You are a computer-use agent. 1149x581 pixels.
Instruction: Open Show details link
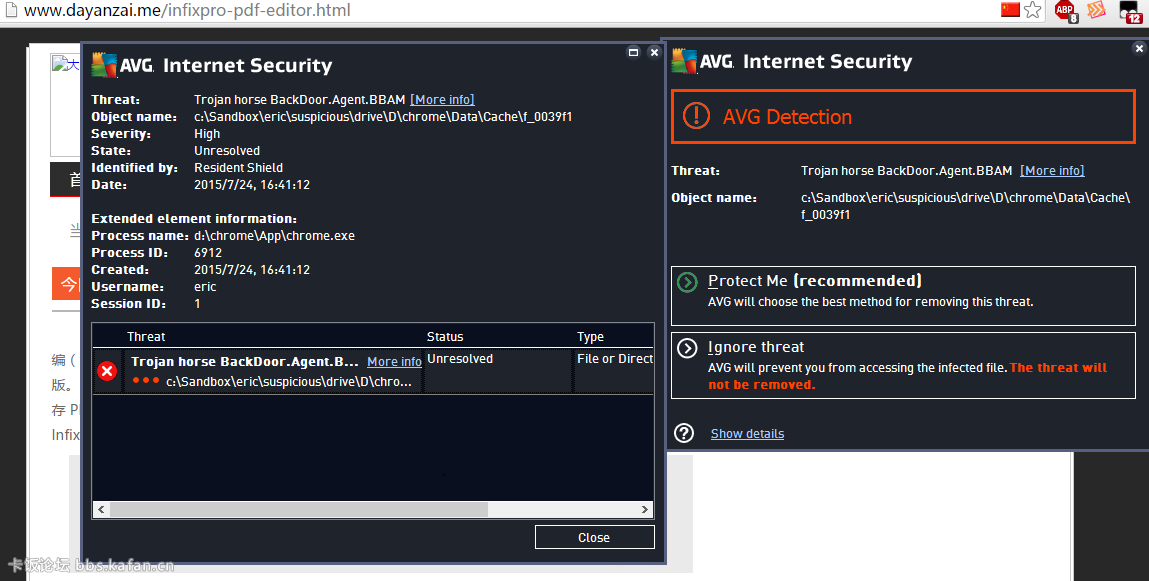click(747, 434)
